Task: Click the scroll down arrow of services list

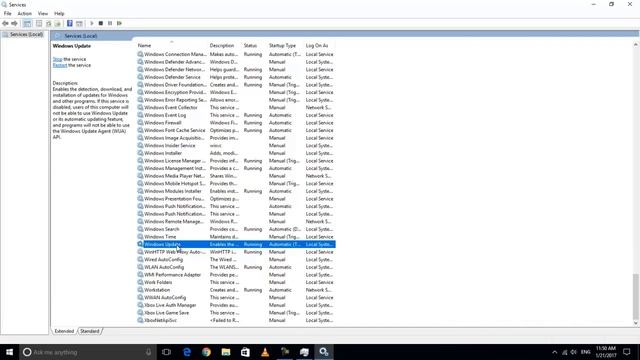Action: (636, 323)
